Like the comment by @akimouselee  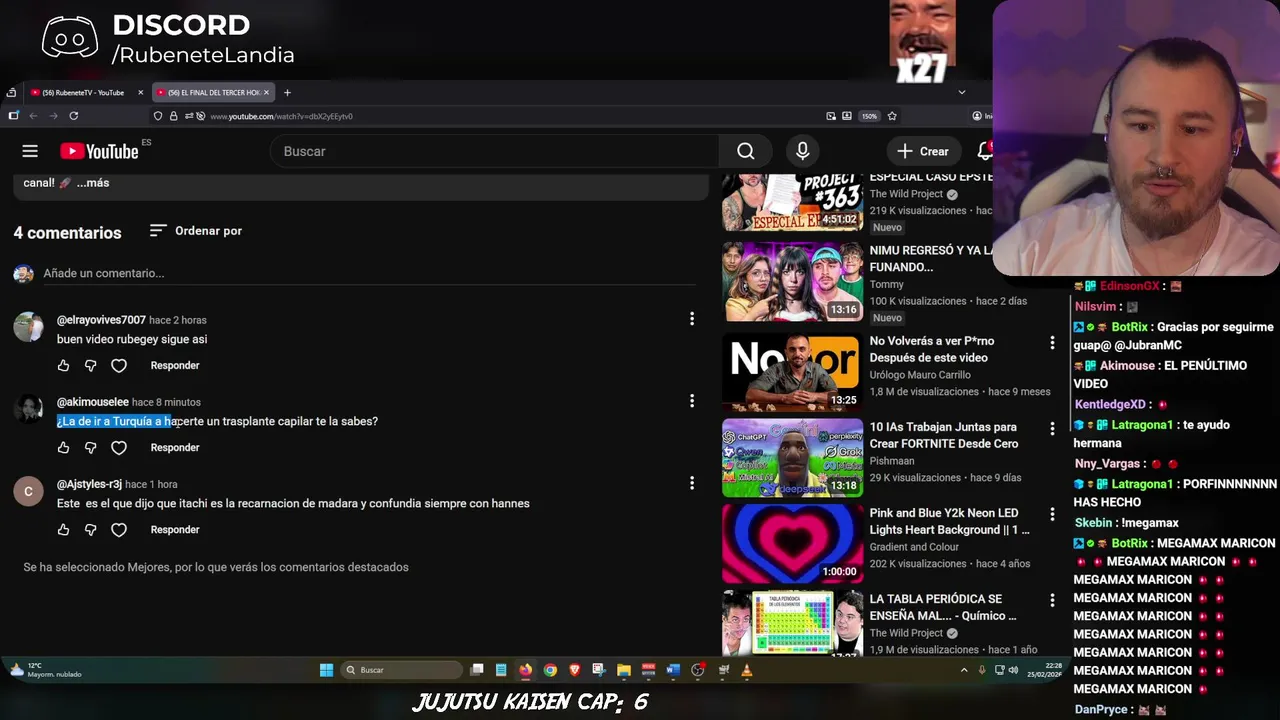pyautogui.click(x=63, y=448)
